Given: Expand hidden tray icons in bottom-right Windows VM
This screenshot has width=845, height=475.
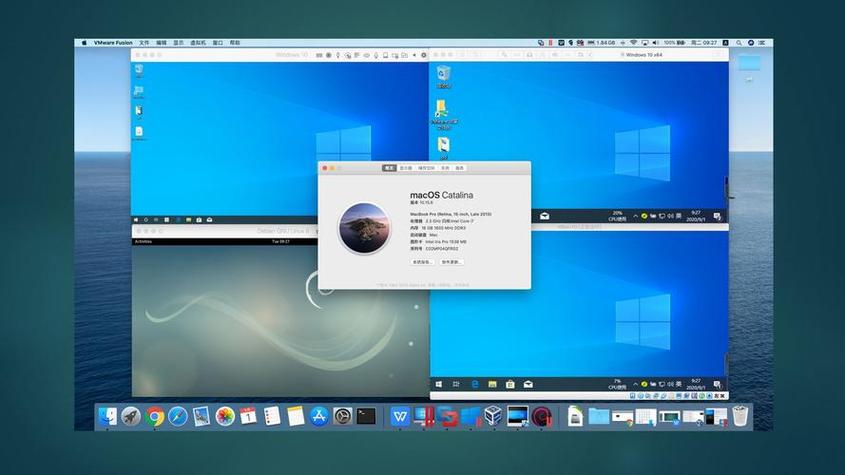Looking at the screenshot, I should point(635,384).
